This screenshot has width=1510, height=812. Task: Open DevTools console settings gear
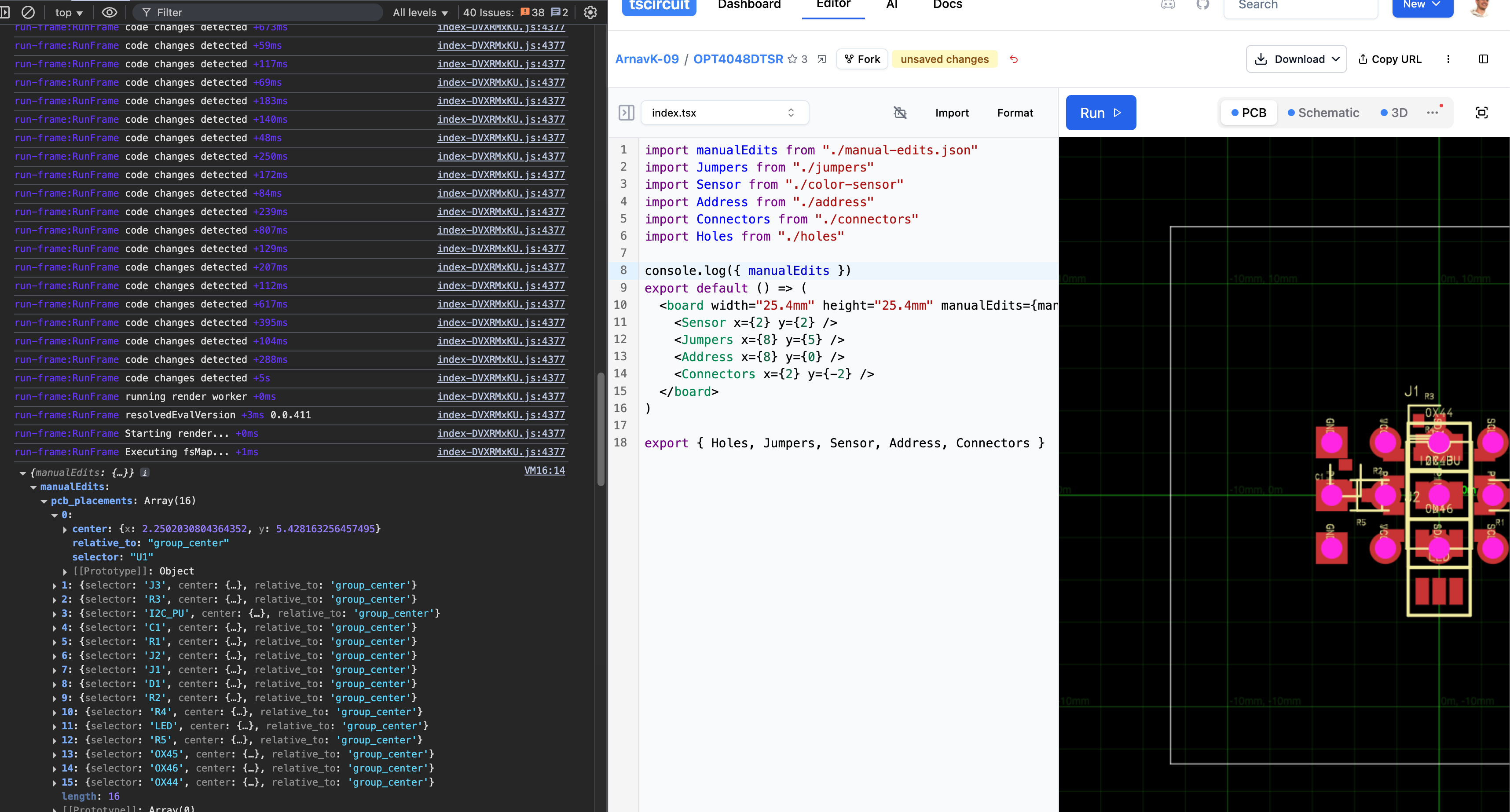(x=590, y=12)
